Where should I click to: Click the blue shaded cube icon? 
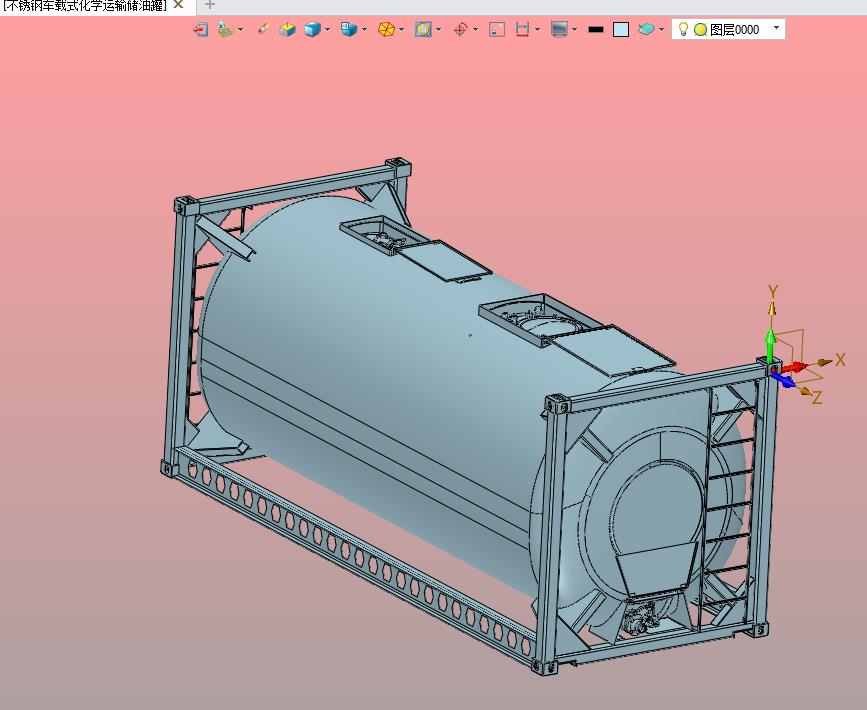click(312, 30)
